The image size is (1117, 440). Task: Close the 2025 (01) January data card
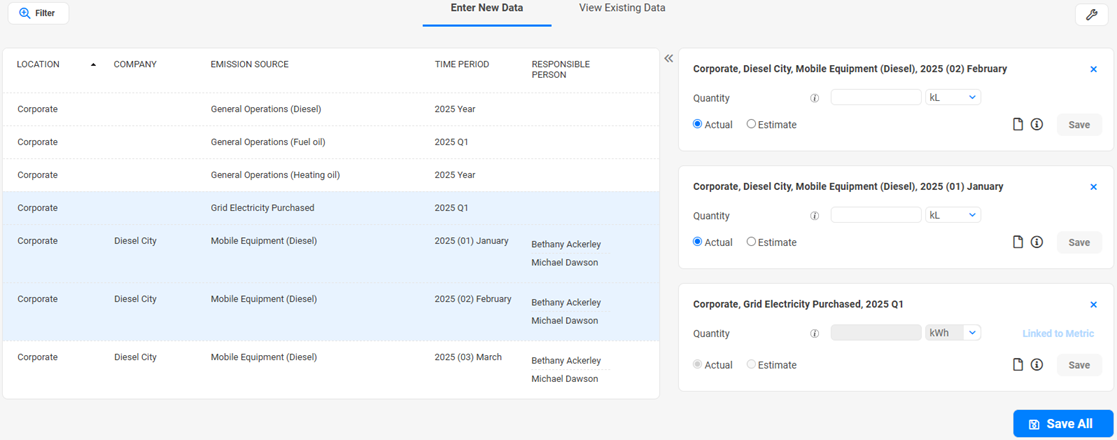click(1093, 187)
